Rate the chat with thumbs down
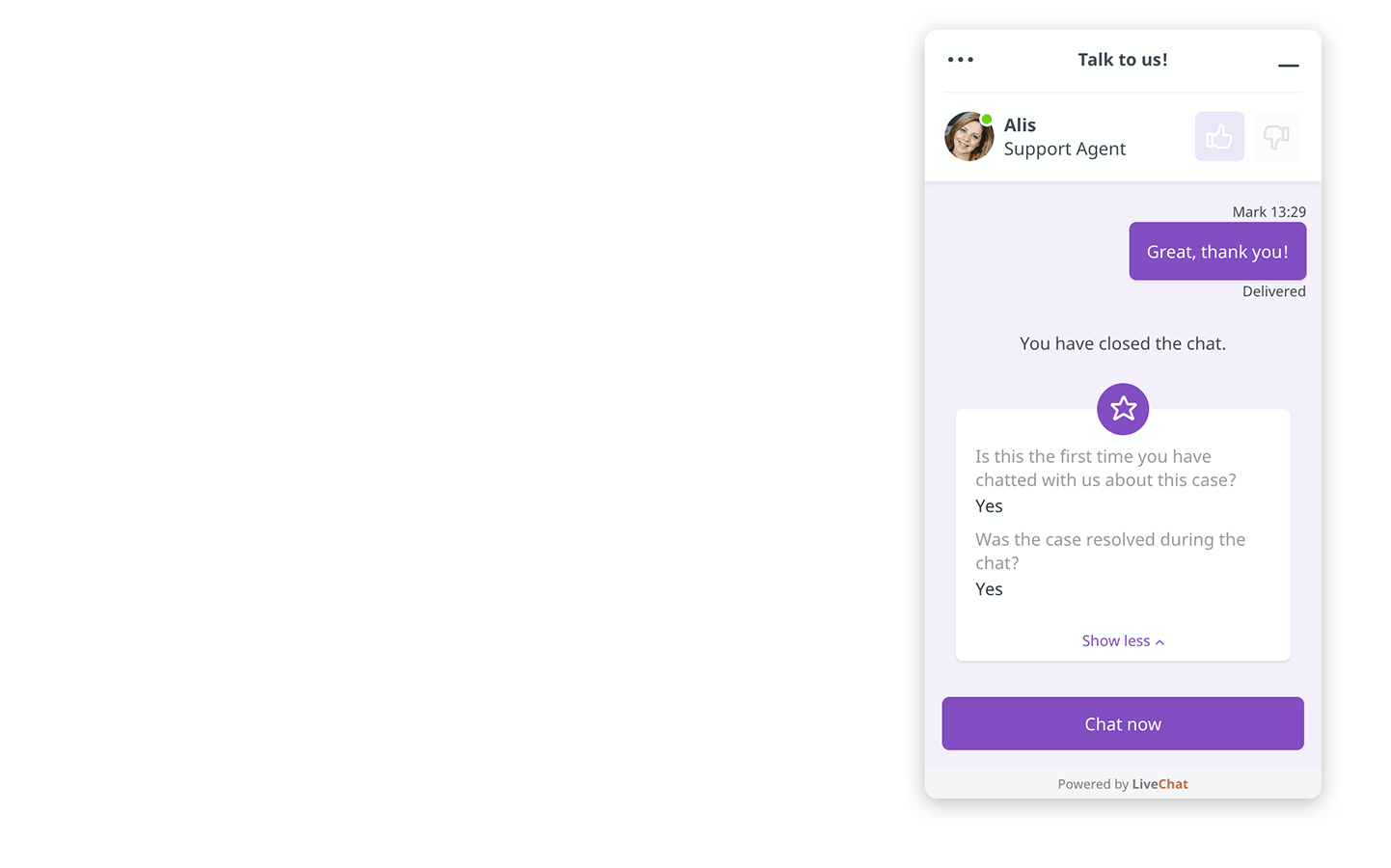1391x868 pixels. click(1276, 136)
